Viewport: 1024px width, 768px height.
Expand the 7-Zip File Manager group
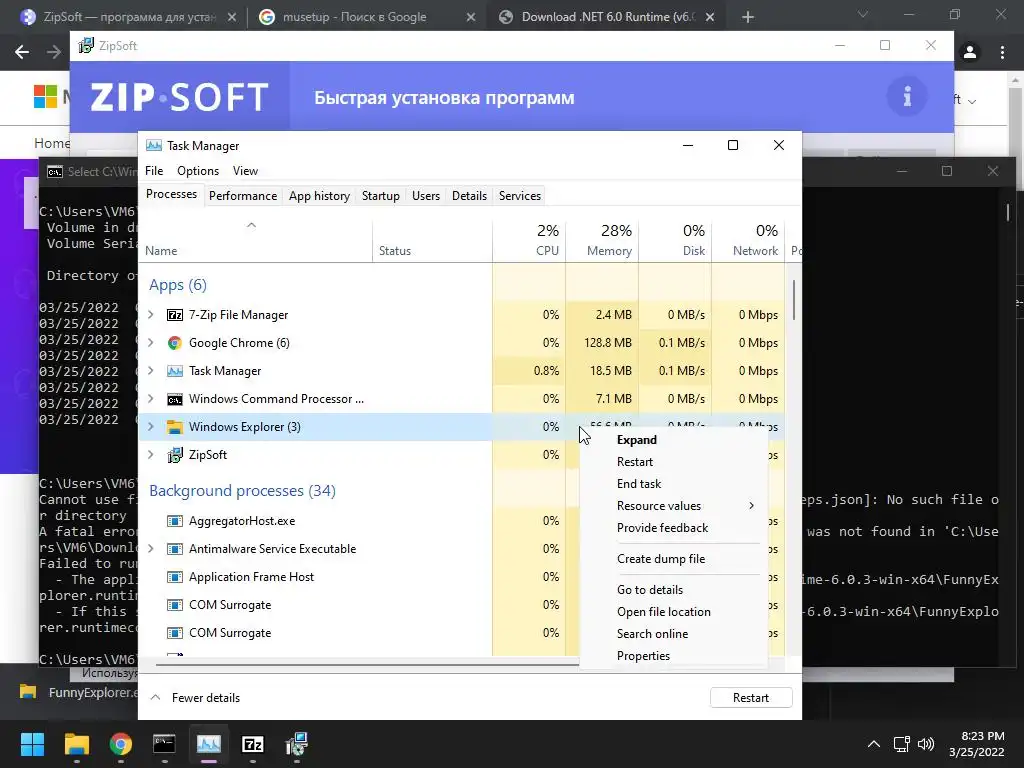tap(151, 315)
